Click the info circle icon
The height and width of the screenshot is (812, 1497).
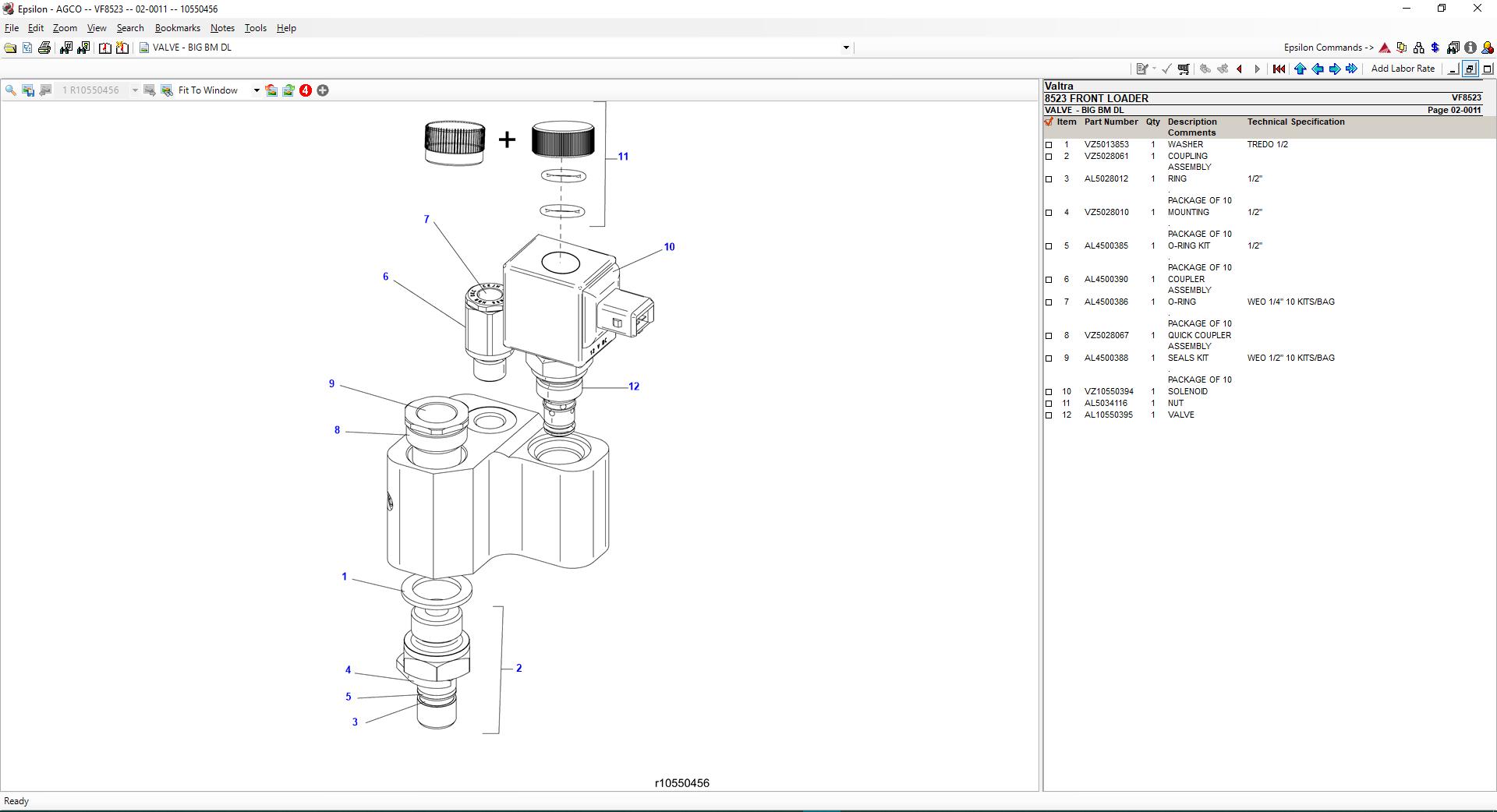pyautogui.click(x=1470, y=48)
